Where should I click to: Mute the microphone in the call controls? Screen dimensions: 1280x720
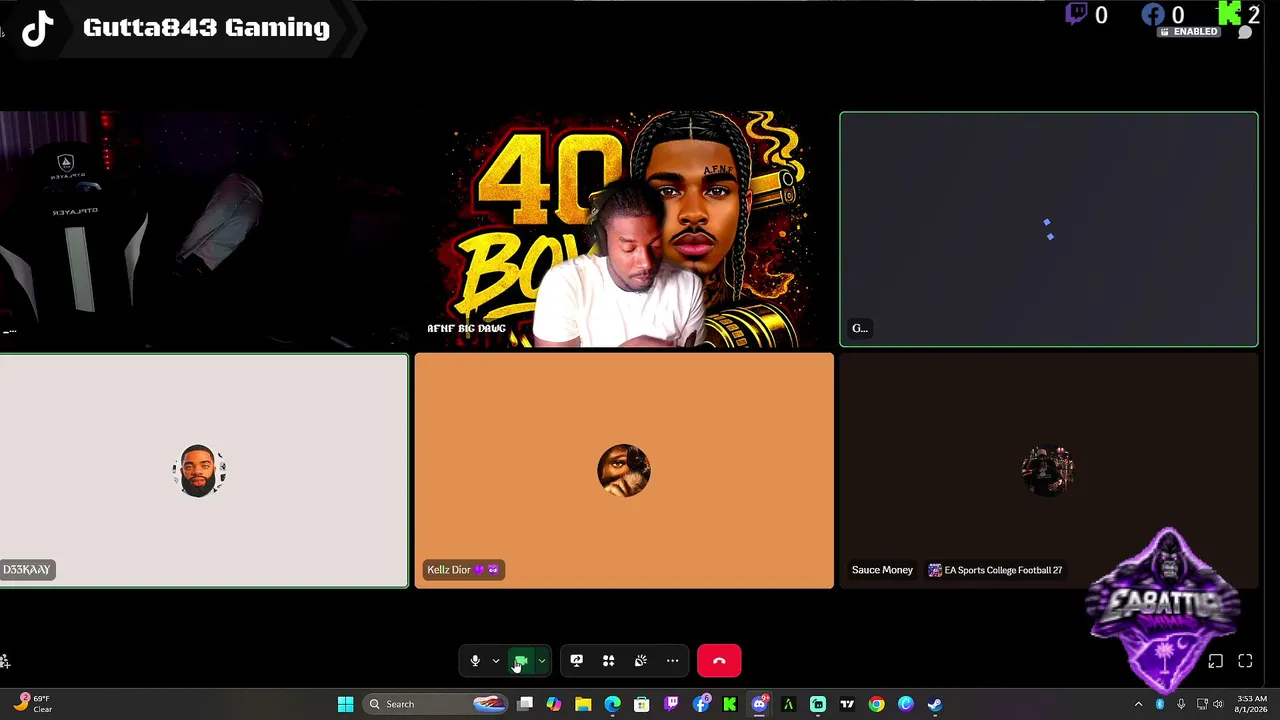tap(475, 661)
